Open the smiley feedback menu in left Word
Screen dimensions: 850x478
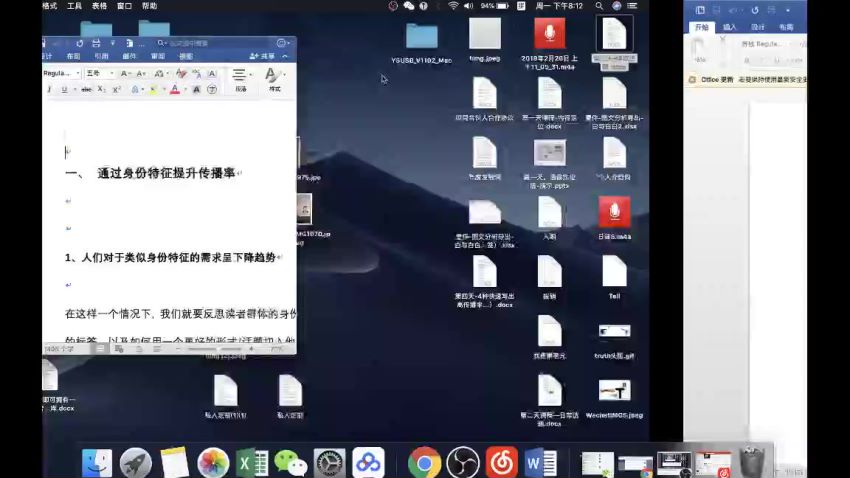coord(282,43)
